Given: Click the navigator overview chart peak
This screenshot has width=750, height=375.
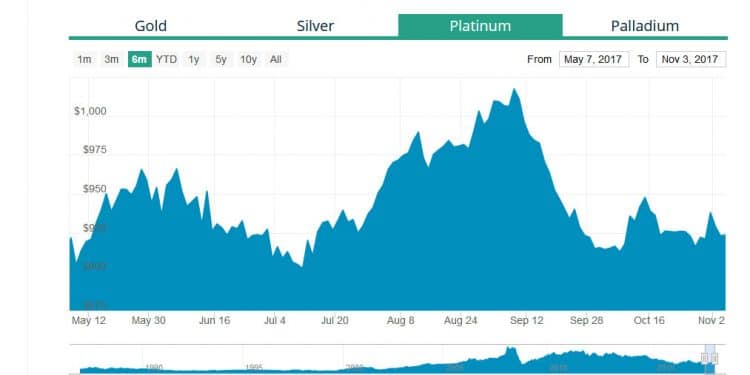Looking at the screenshot, I should coord(511,349).
